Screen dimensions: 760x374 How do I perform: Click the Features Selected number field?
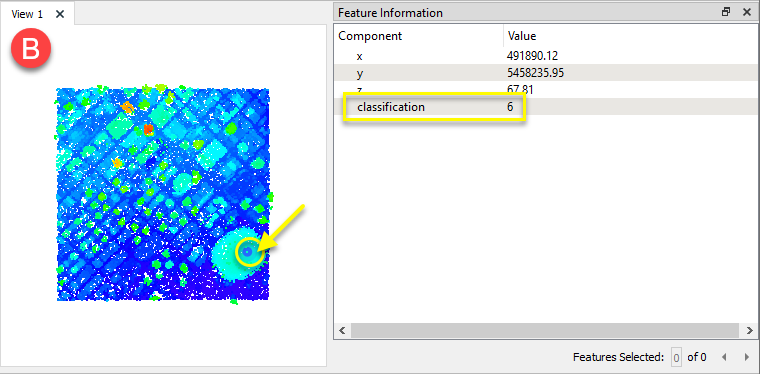[676, 358]
